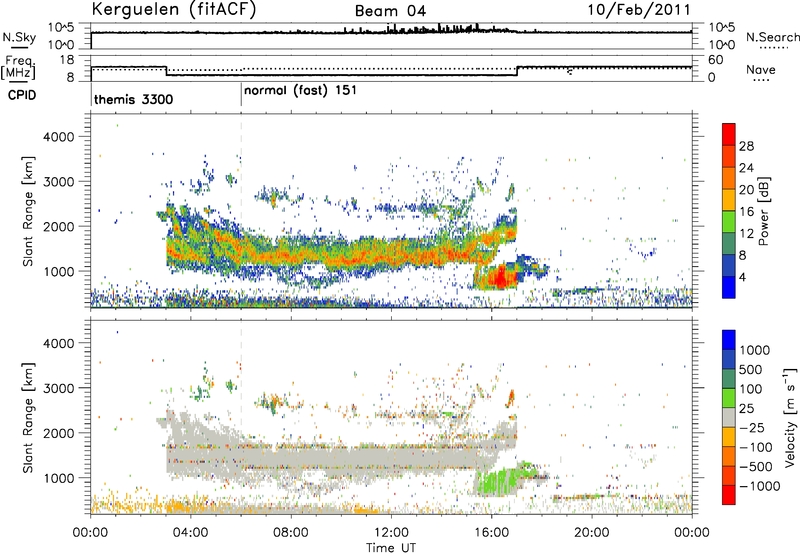Screen dimensions: 800x554
Task: Click the 'Nave' legend label
Action: tap(761, 70)
